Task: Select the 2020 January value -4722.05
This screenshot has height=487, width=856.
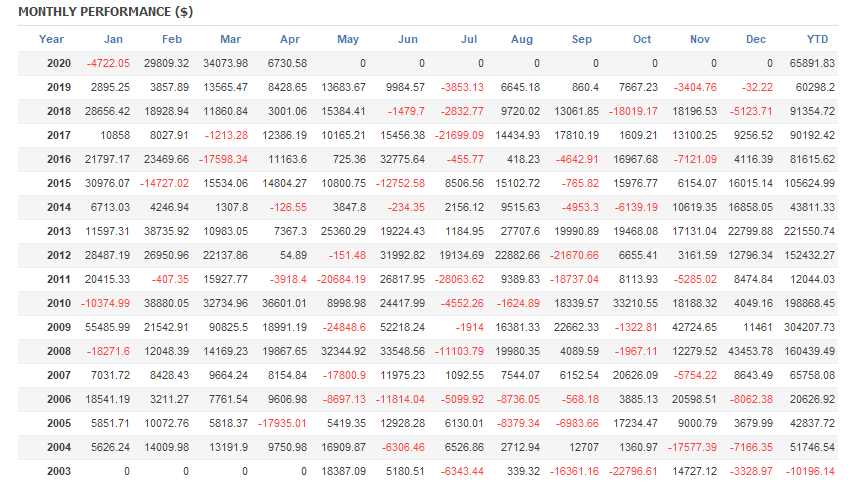Action: click(108, 63)
